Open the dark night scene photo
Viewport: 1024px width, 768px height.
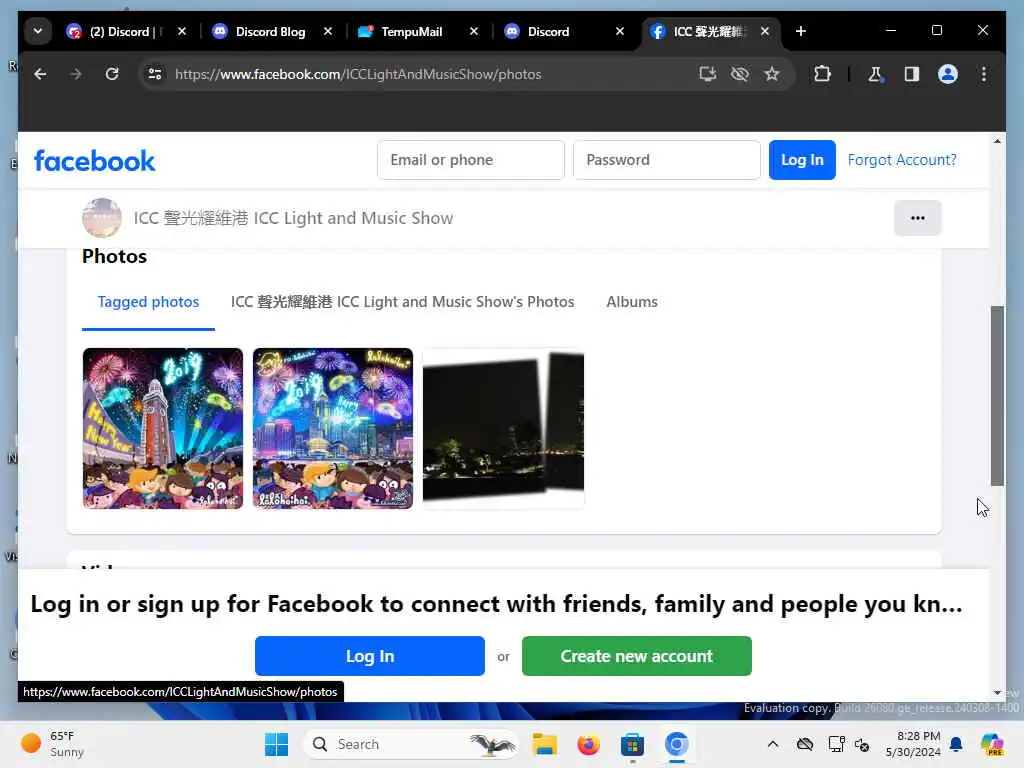(504, 428)
